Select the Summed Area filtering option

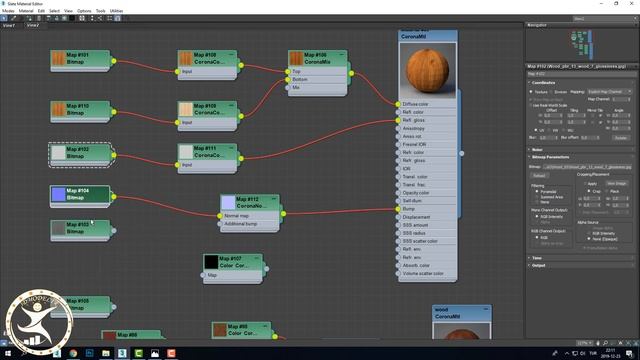tap(537, 197)
